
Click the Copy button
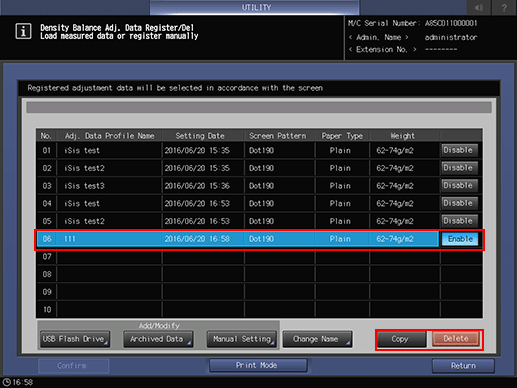[401, 339]
